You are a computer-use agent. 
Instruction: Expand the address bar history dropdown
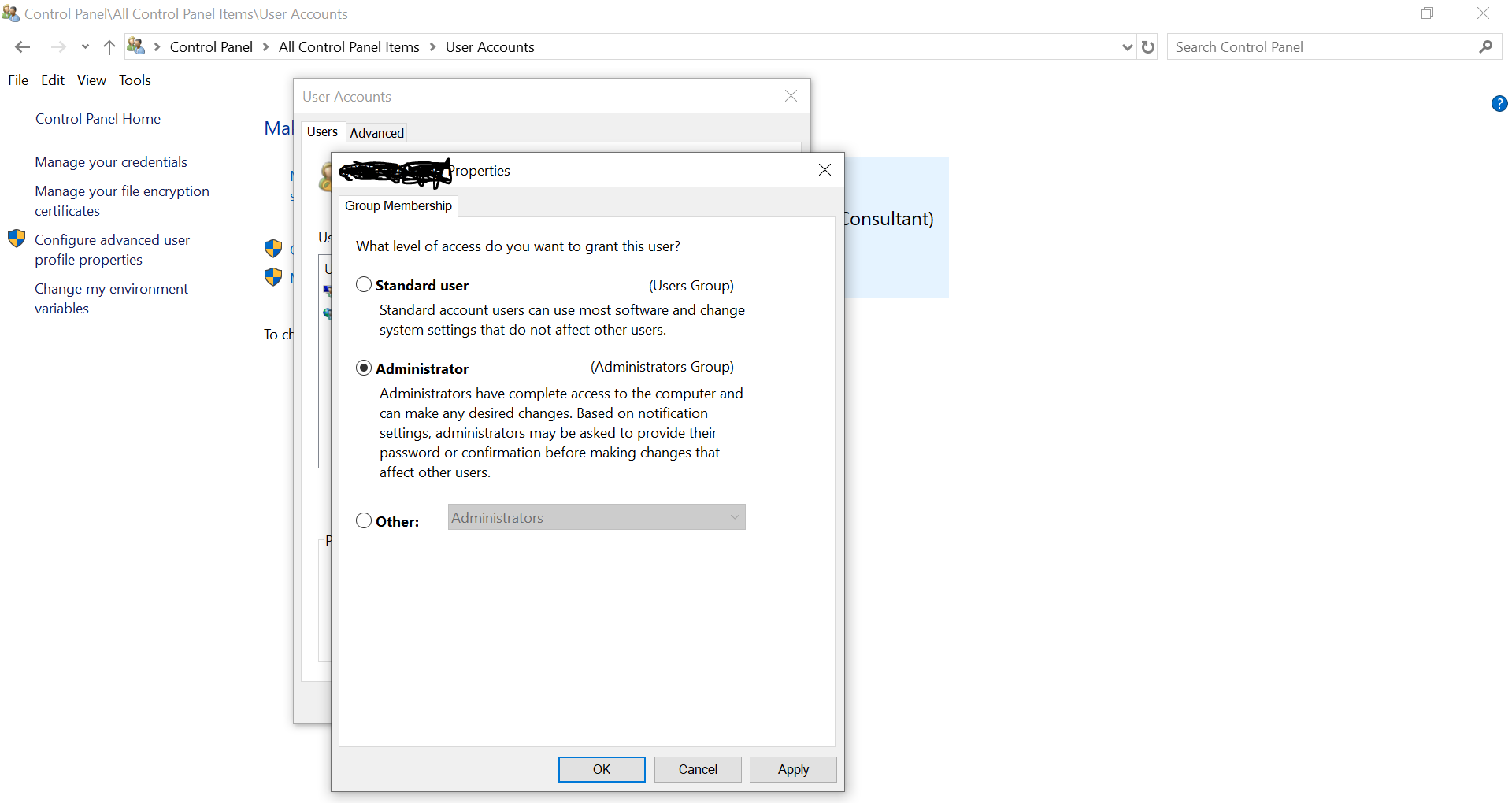1128,47
